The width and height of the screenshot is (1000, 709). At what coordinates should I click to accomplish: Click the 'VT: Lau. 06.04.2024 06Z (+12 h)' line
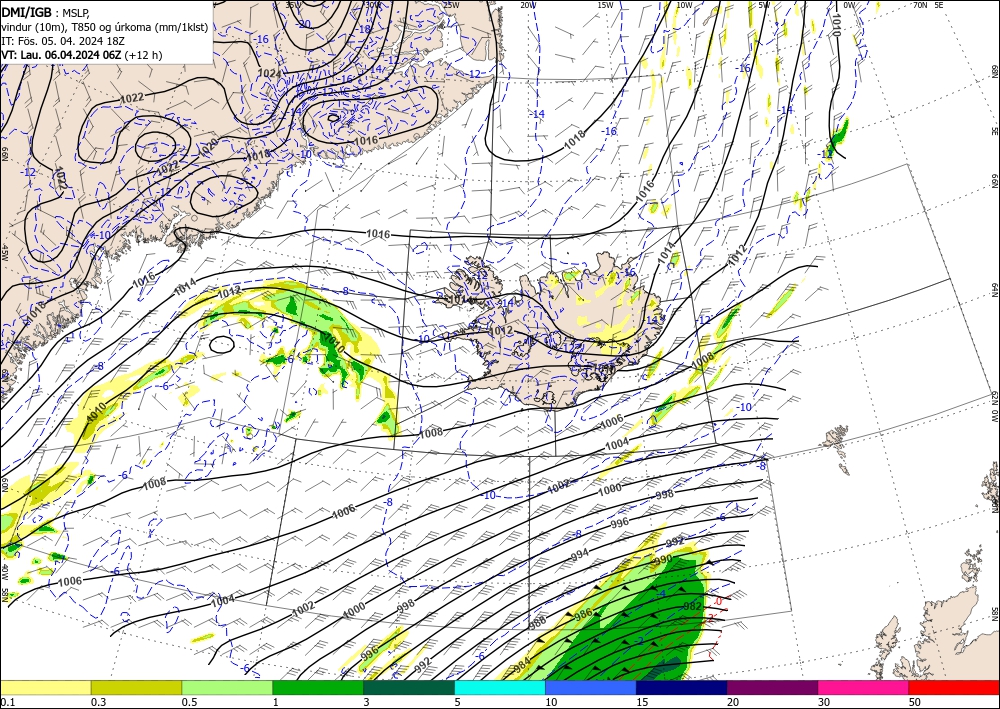82,55
